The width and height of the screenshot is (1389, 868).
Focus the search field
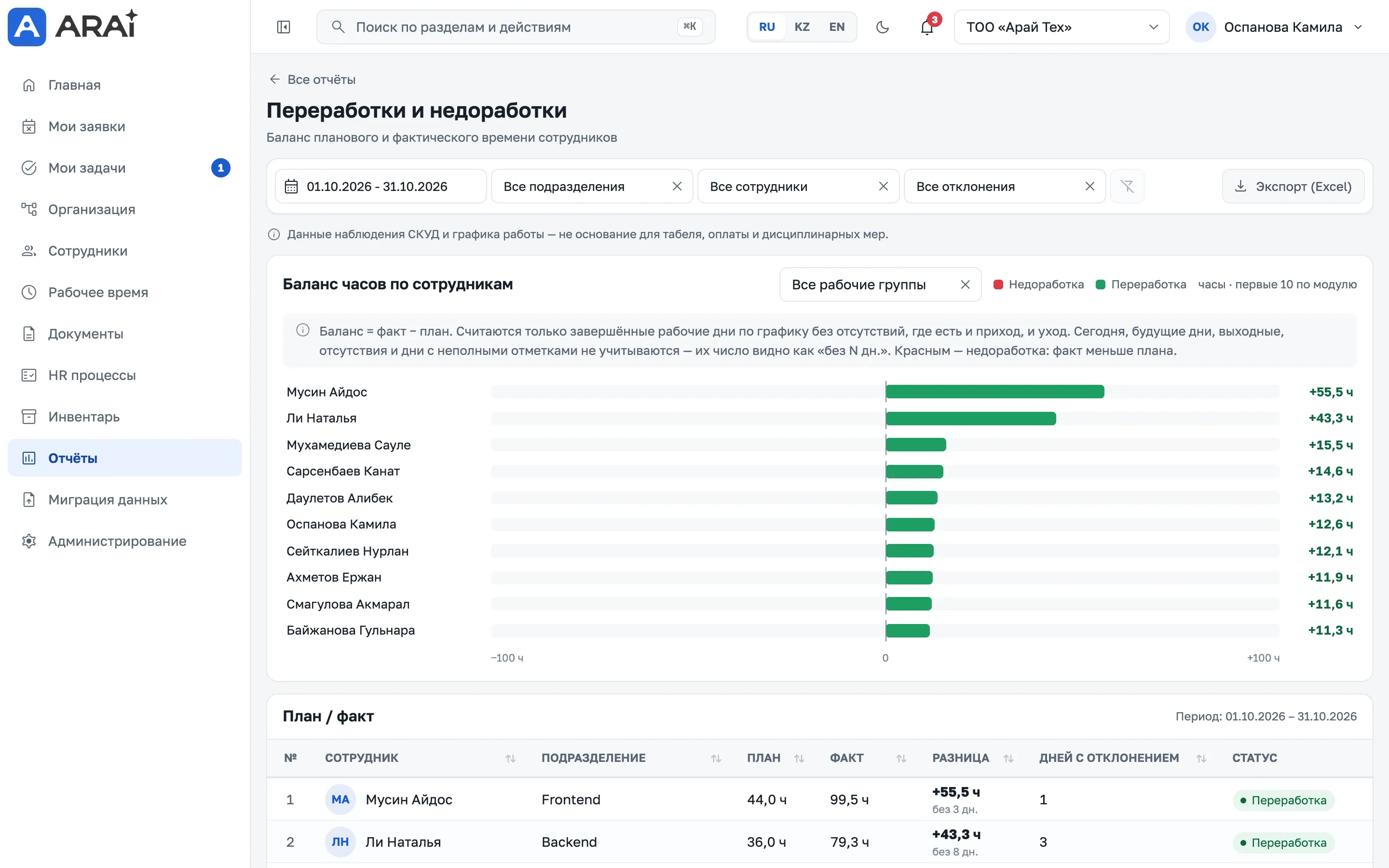tap(516, 27)
